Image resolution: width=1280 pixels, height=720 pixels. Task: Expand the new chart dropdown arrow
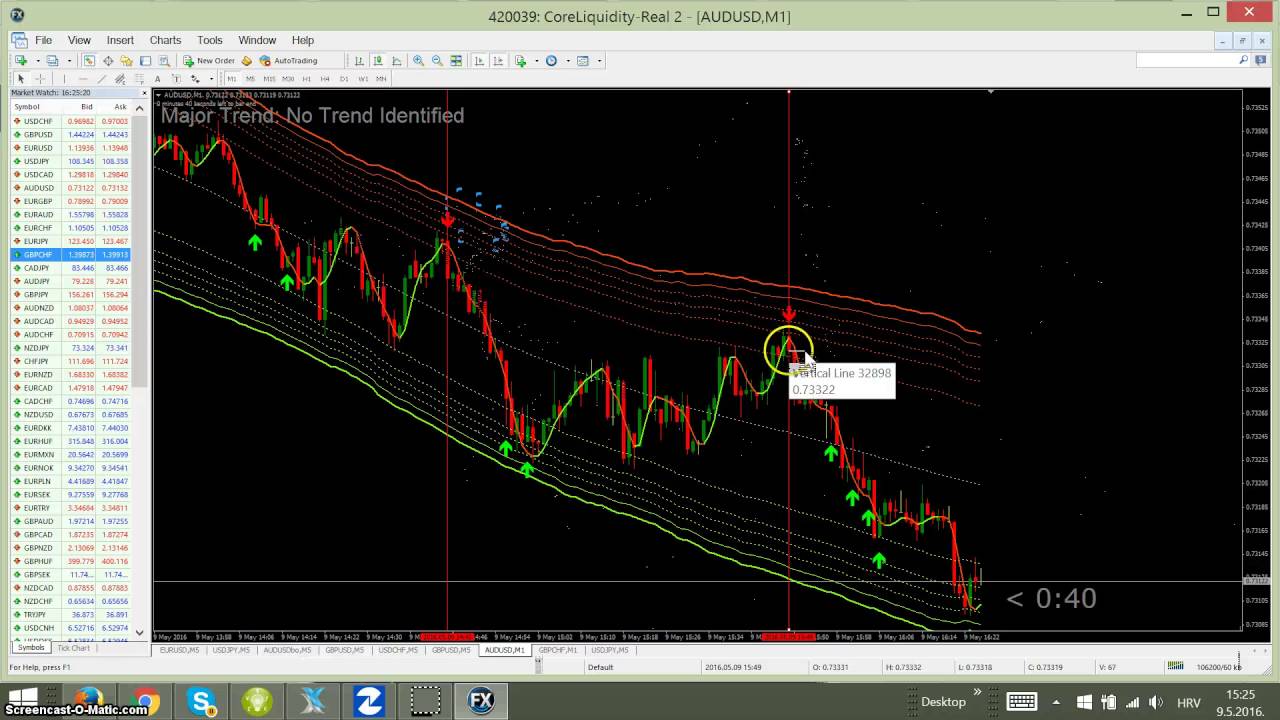pos(37,61)
